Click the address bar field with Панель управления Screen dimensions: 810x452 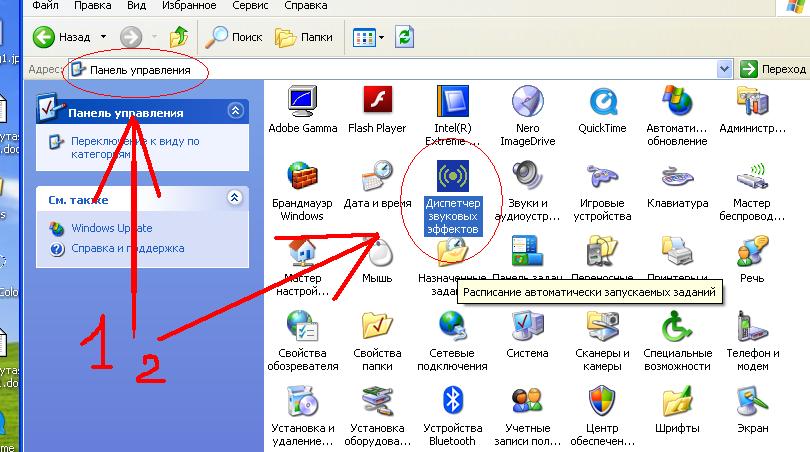pyautogui.click(x=400, y=69)
